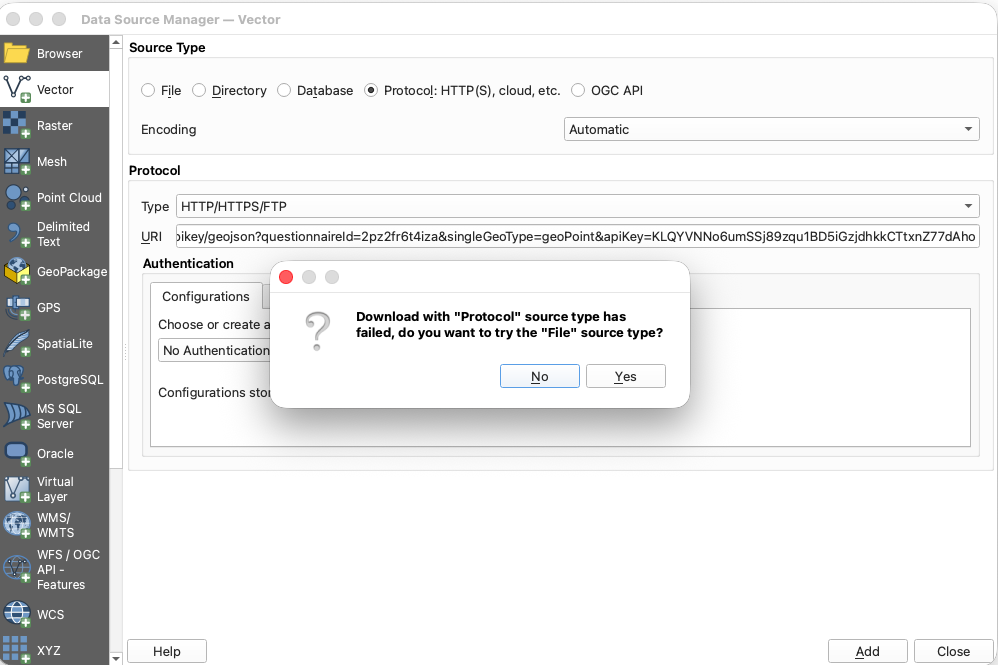Click the Add button
Viewport: 998px width, 665px height.
pos(868,651)
